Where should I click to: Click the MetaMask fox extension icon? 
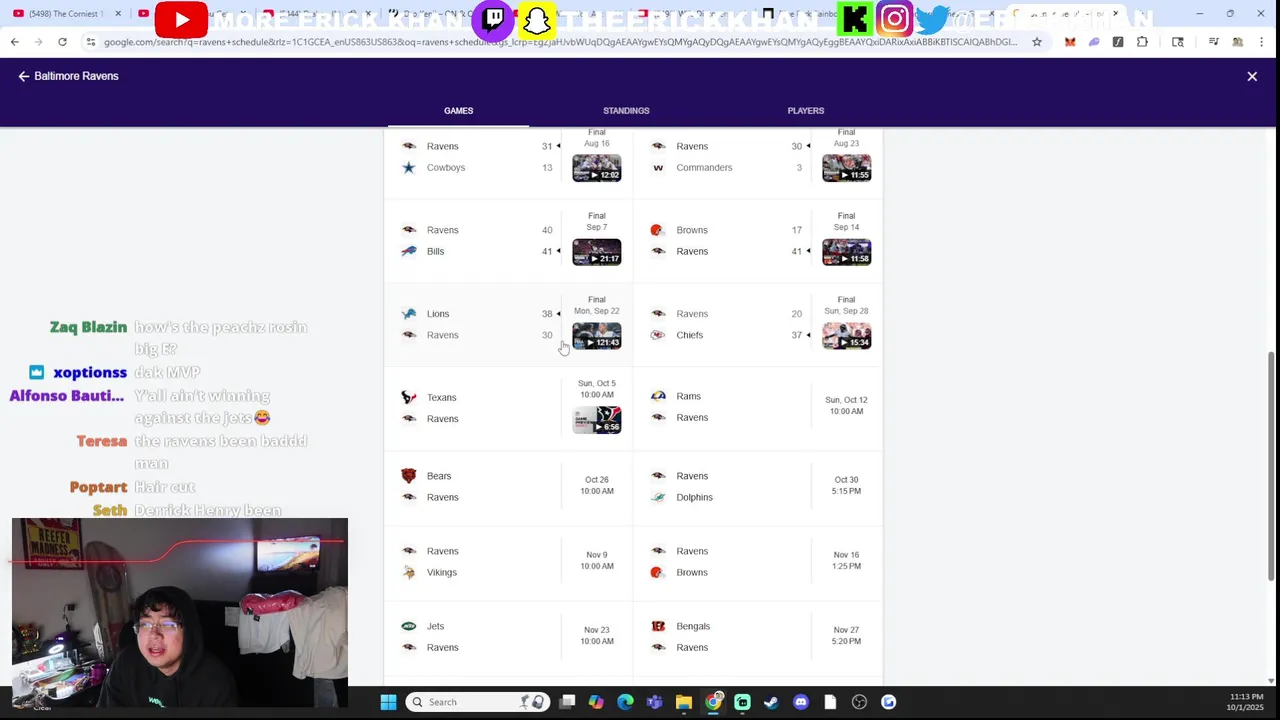pos(1070,42)
